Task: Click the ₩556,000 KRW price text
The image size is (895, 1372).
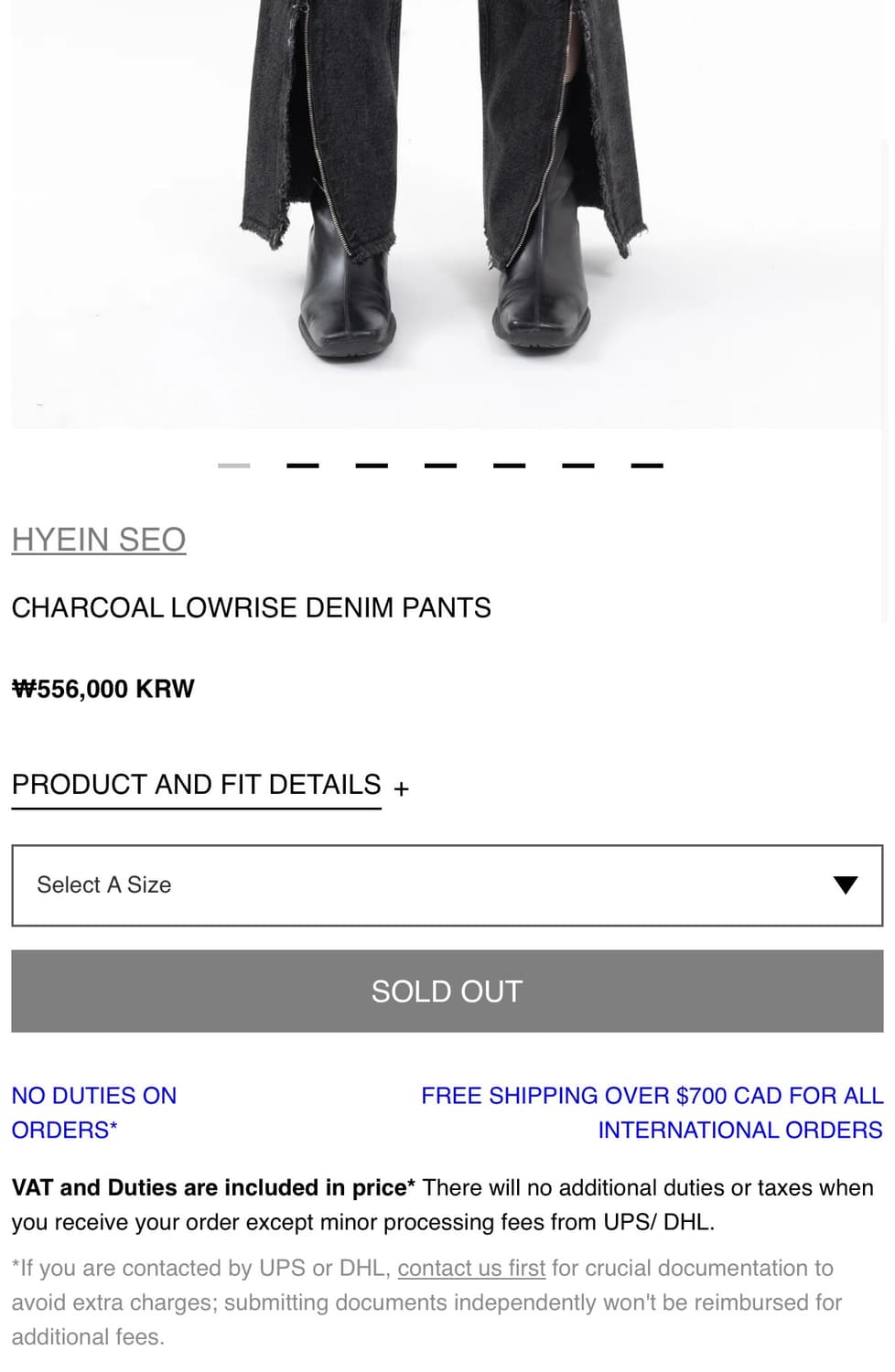Action: [x=103, y=689]
